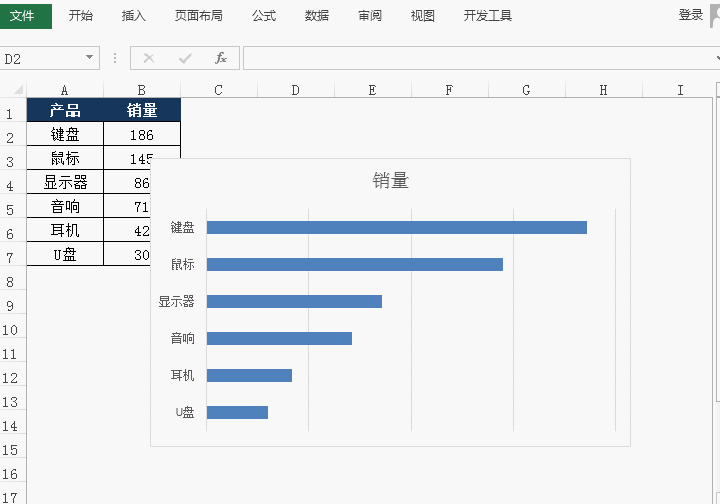The image size is (720, 504).
Task: Open the 数据 ribbon tab
Action: pos(317,16)
